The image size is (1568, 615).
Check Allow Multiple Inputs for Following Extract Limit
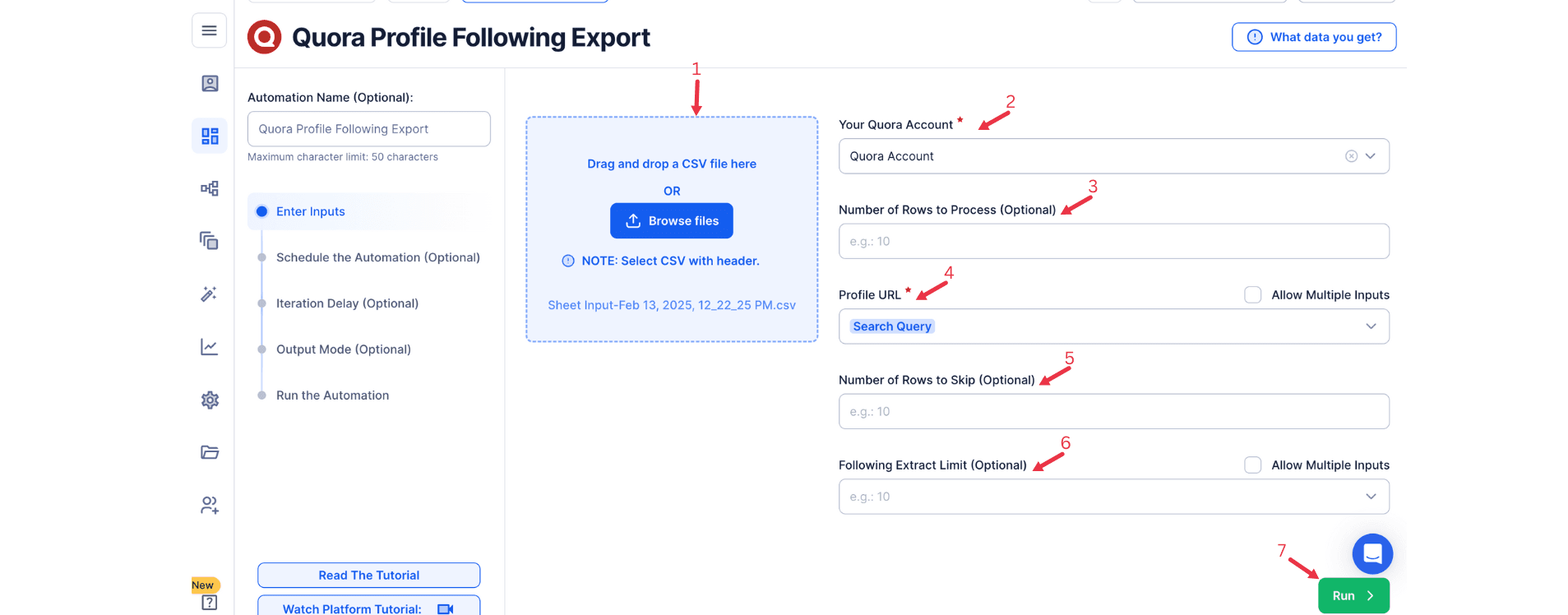coord(1252,465)
